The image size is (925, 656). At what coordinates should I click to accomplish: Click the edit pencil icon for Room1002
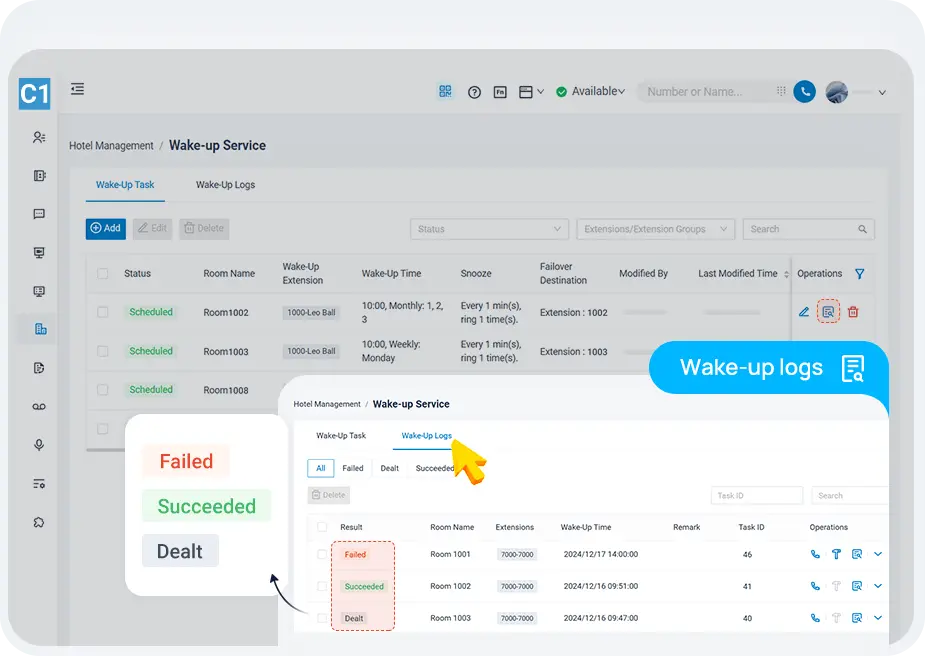point(804,312)
